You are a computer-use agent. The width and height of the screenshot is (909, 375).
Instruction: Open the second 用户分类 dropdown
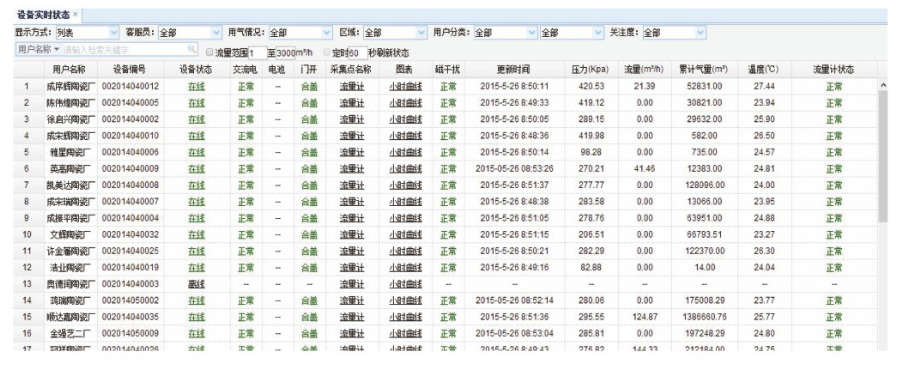572,33
